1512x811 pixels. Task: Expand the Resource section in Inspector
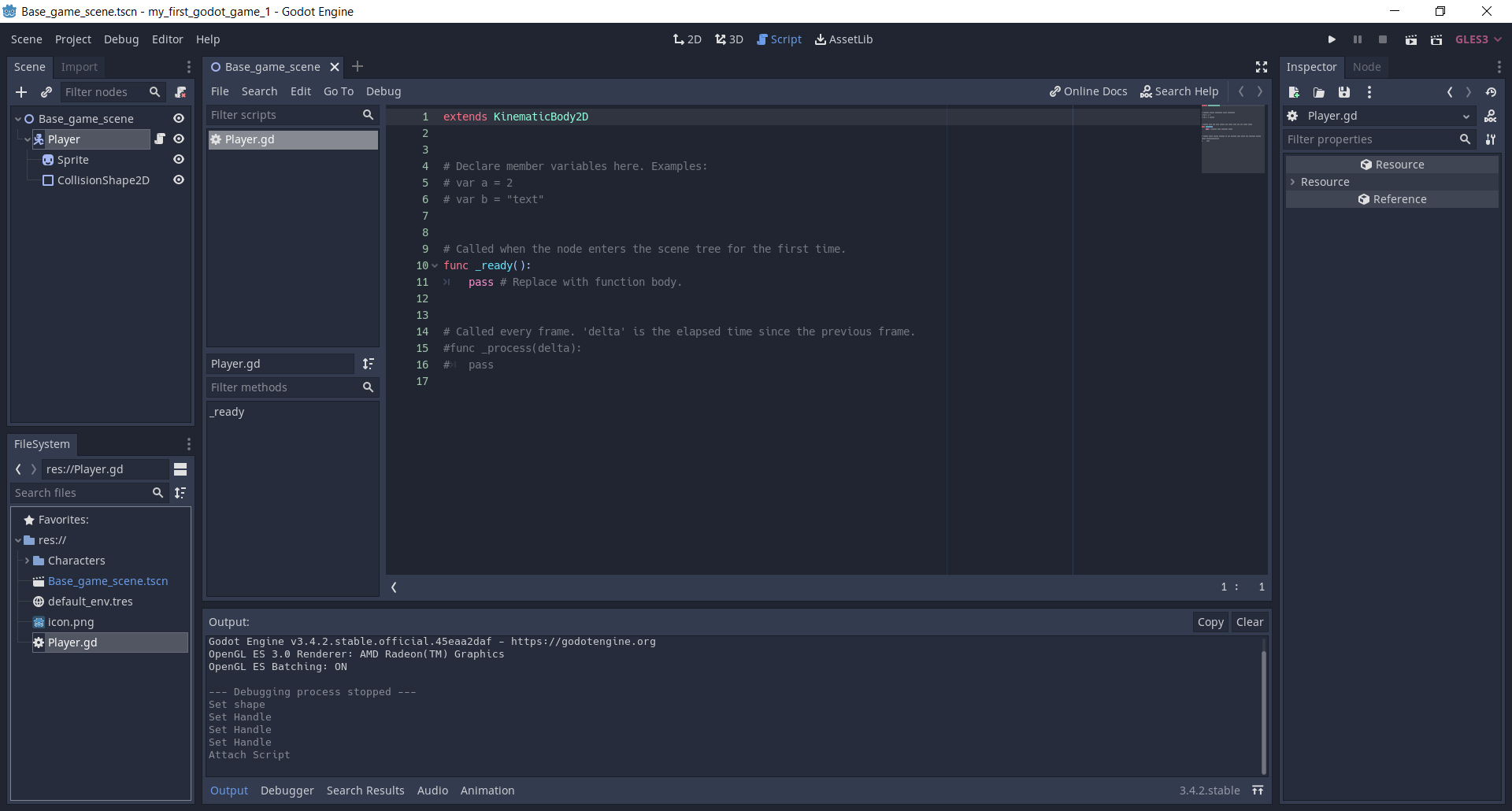click(x=1293, y=182)
